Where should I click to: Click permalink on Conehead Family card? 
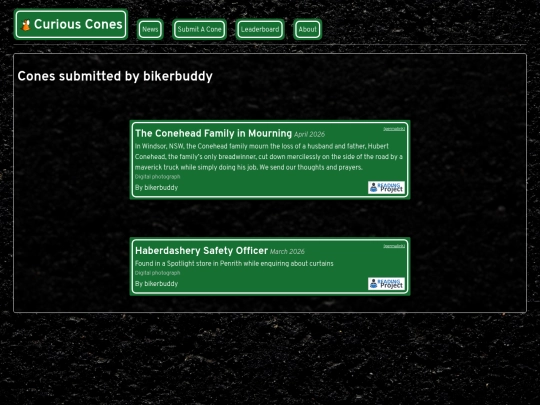(x=394, y=129)
